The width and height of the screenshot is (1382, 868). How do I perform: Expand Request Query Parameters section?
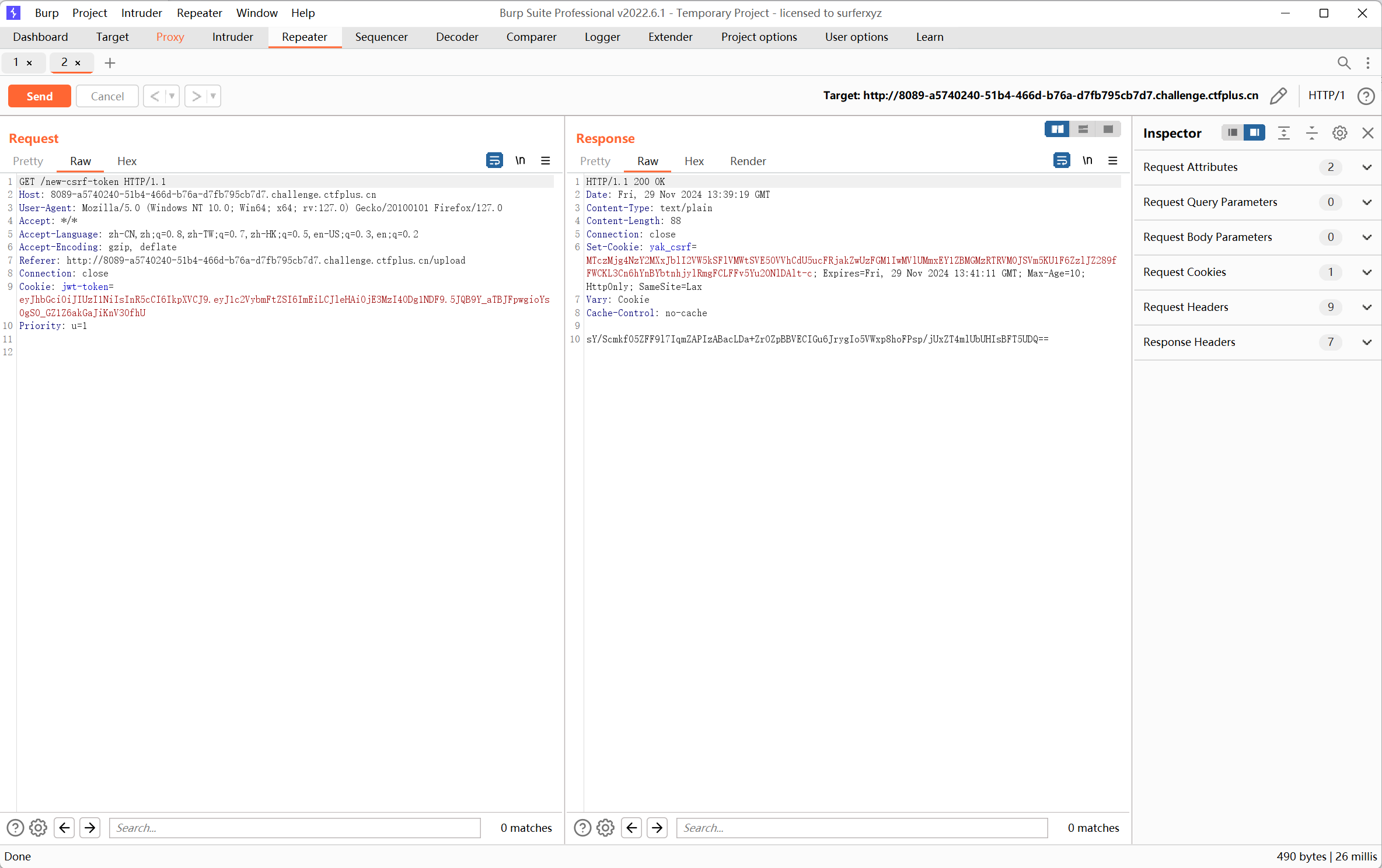coord(1367,202)
